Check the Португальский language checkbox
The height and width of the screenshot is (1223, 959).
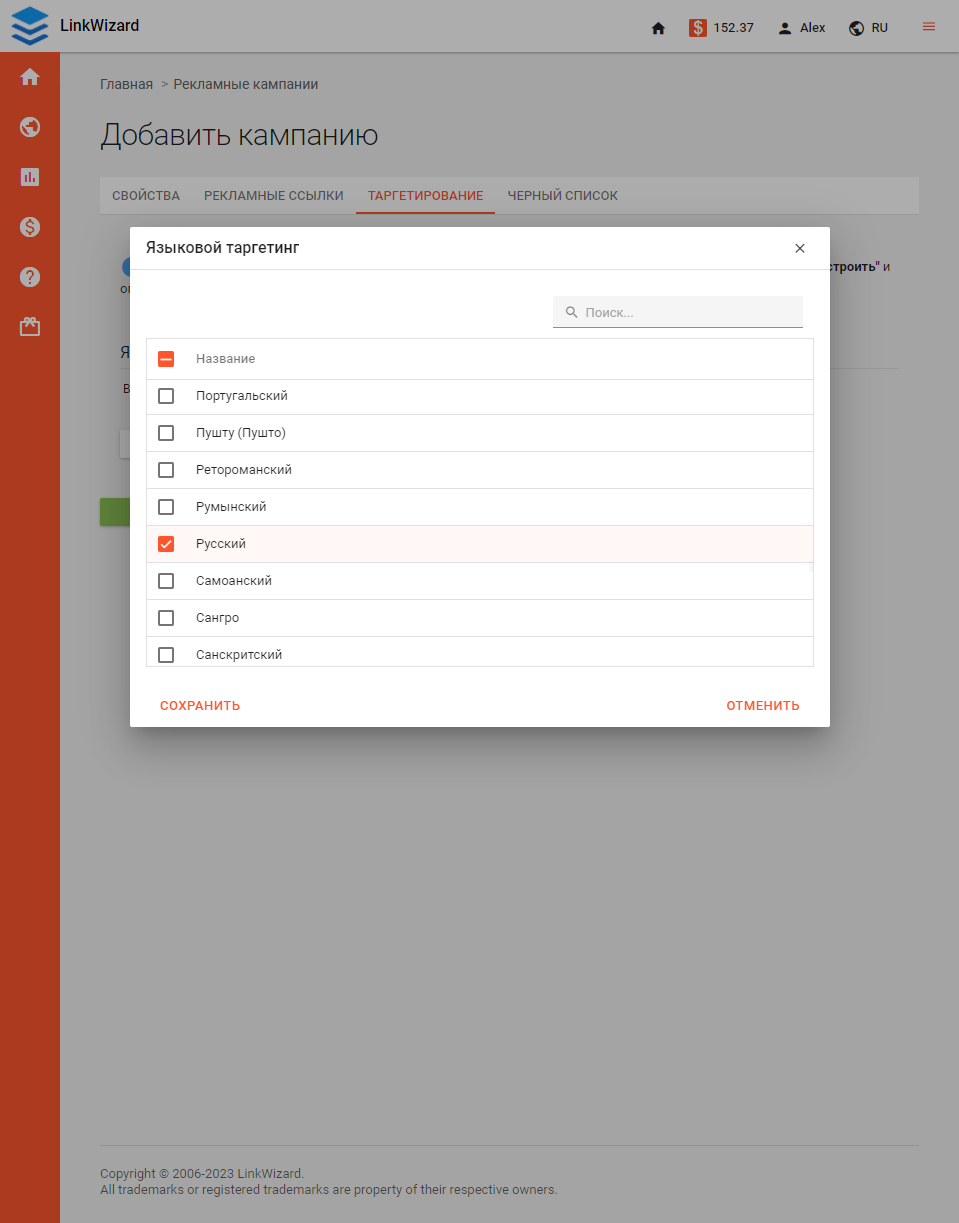pyautogui.click(x=165, y=395)
